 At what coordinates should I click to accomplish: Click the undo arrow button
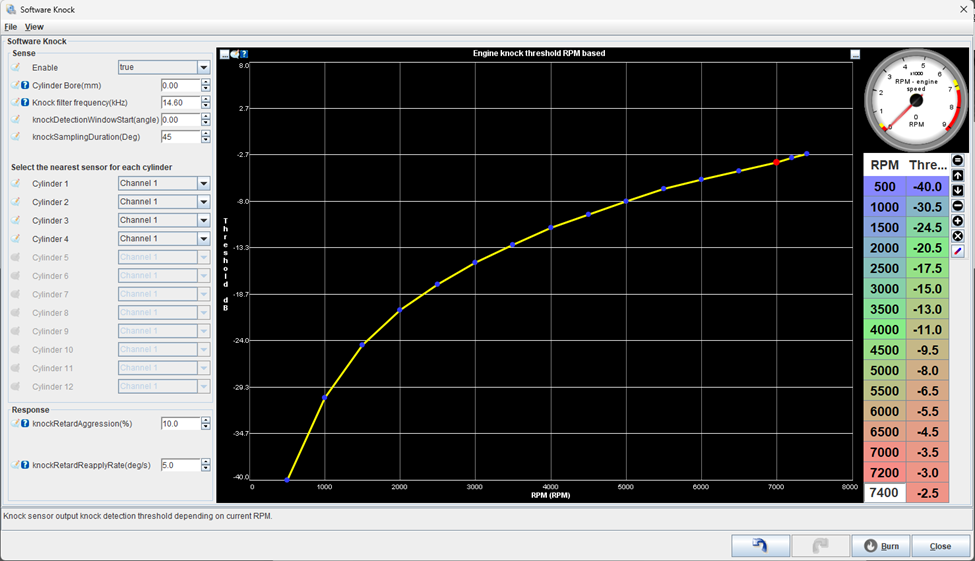click(x=760, y=546)
